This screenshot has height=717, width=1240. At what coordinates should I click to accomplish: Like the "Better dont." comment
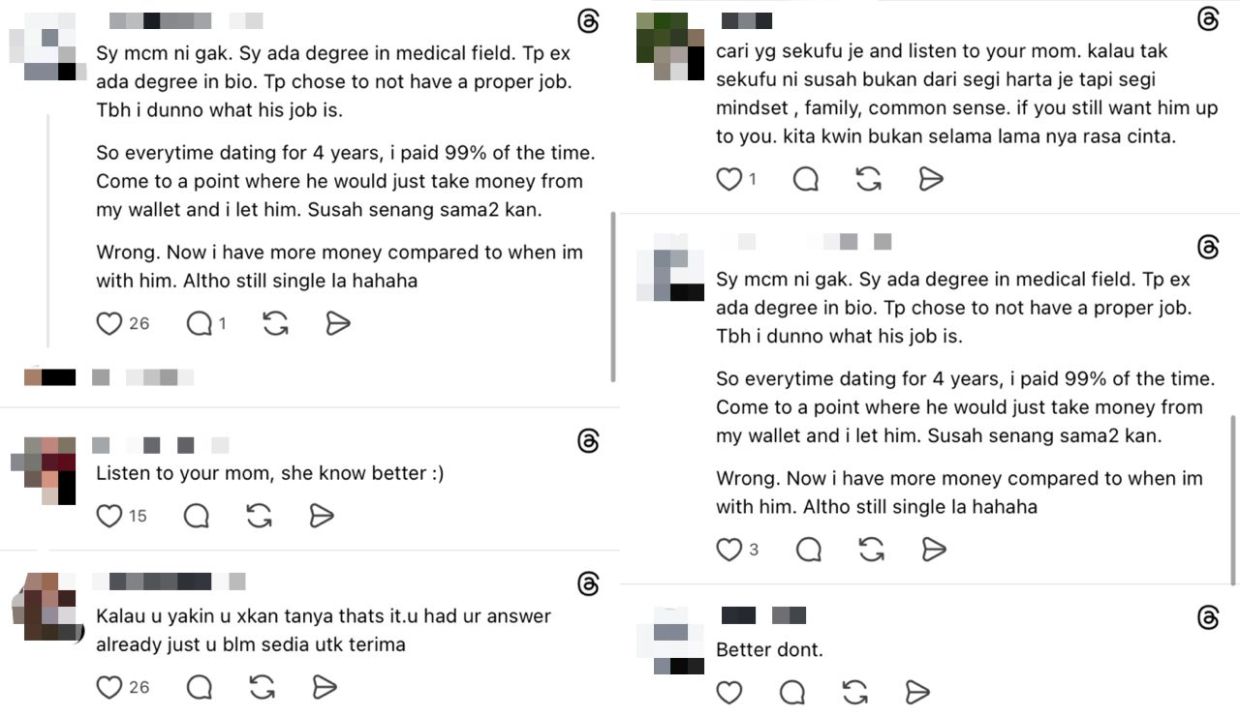pos(730,692)
